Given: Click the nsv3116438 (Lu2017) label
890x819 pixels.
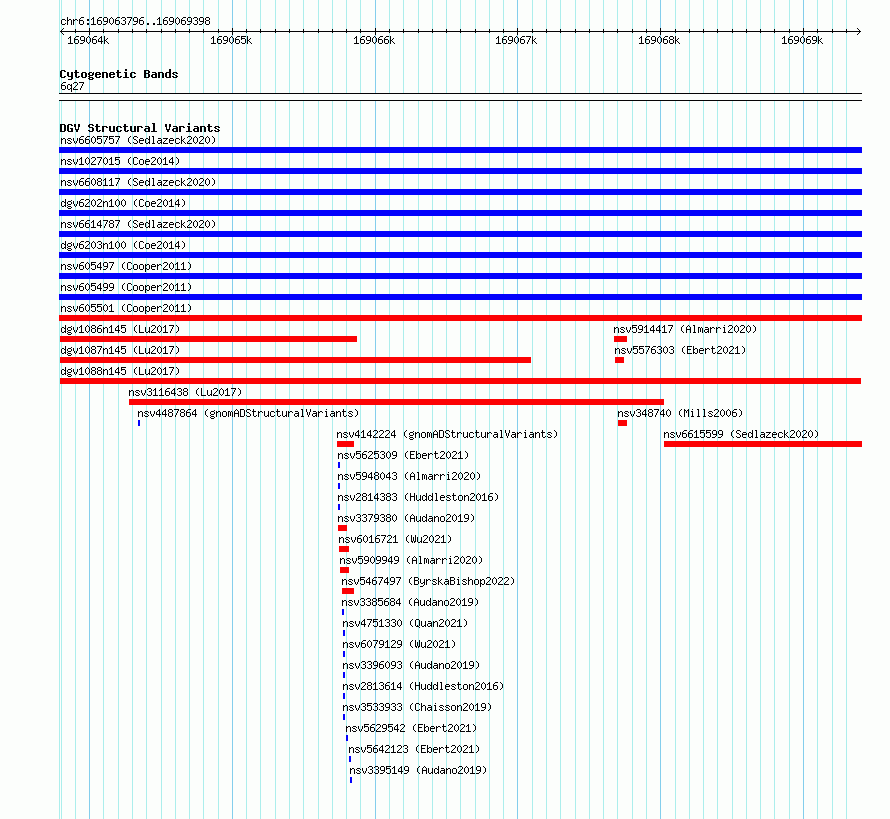Looking at the screenshot, I should coord(185,392).
